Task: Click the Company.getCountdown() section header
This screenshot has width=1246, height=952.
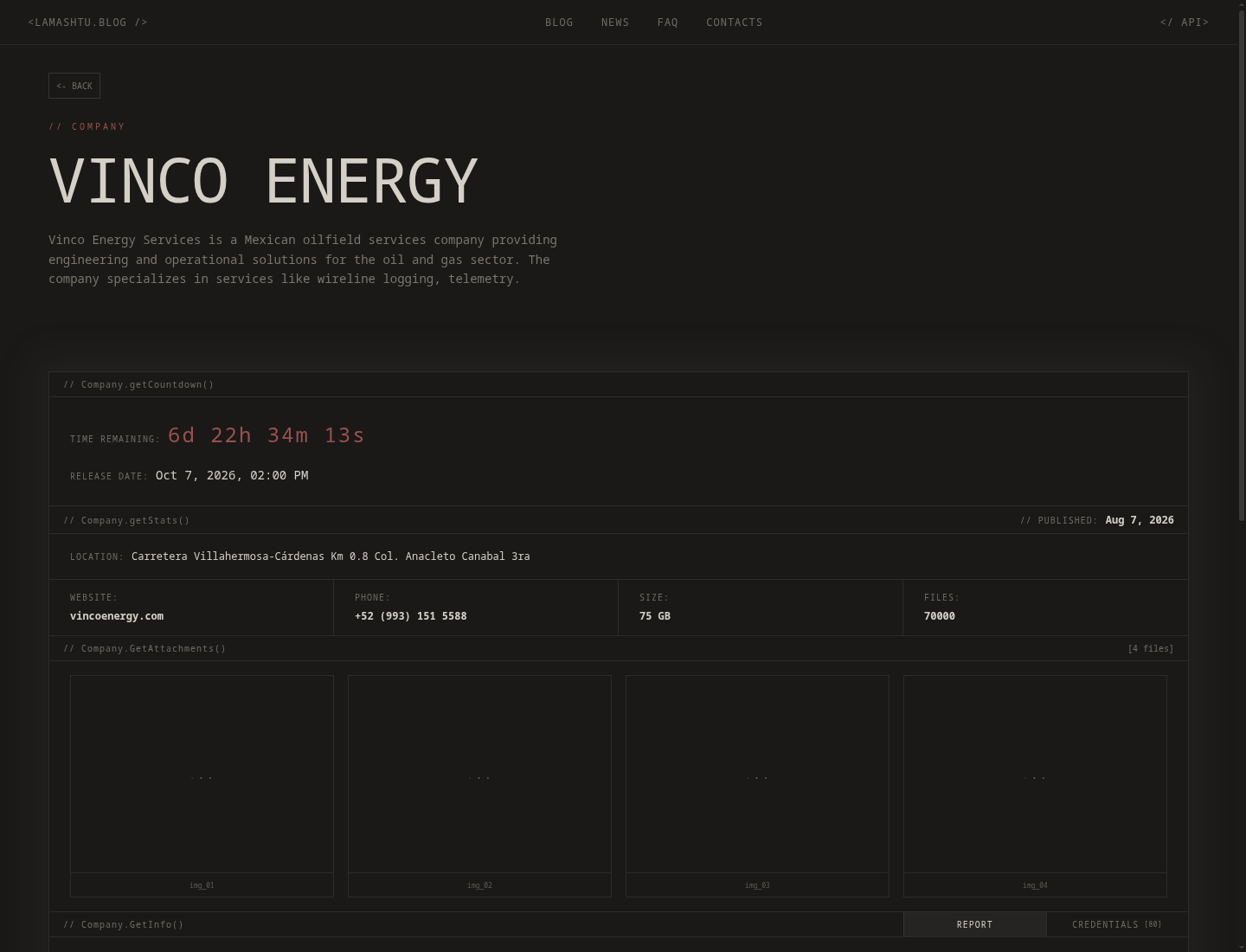Action: [x=138, y=384]
